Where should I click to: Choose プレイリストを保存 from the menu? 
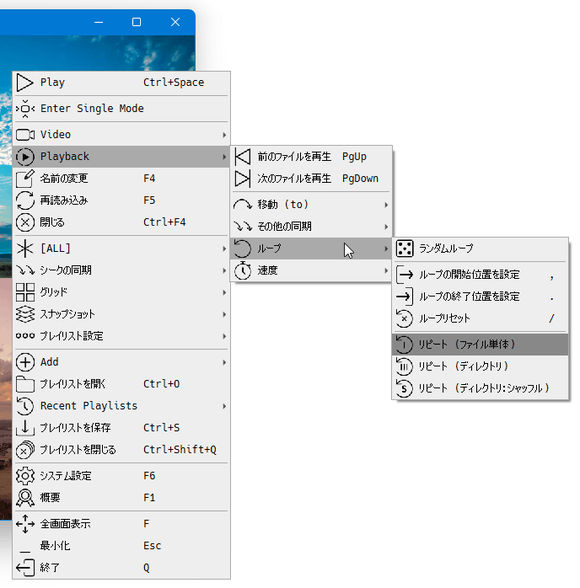121,428
